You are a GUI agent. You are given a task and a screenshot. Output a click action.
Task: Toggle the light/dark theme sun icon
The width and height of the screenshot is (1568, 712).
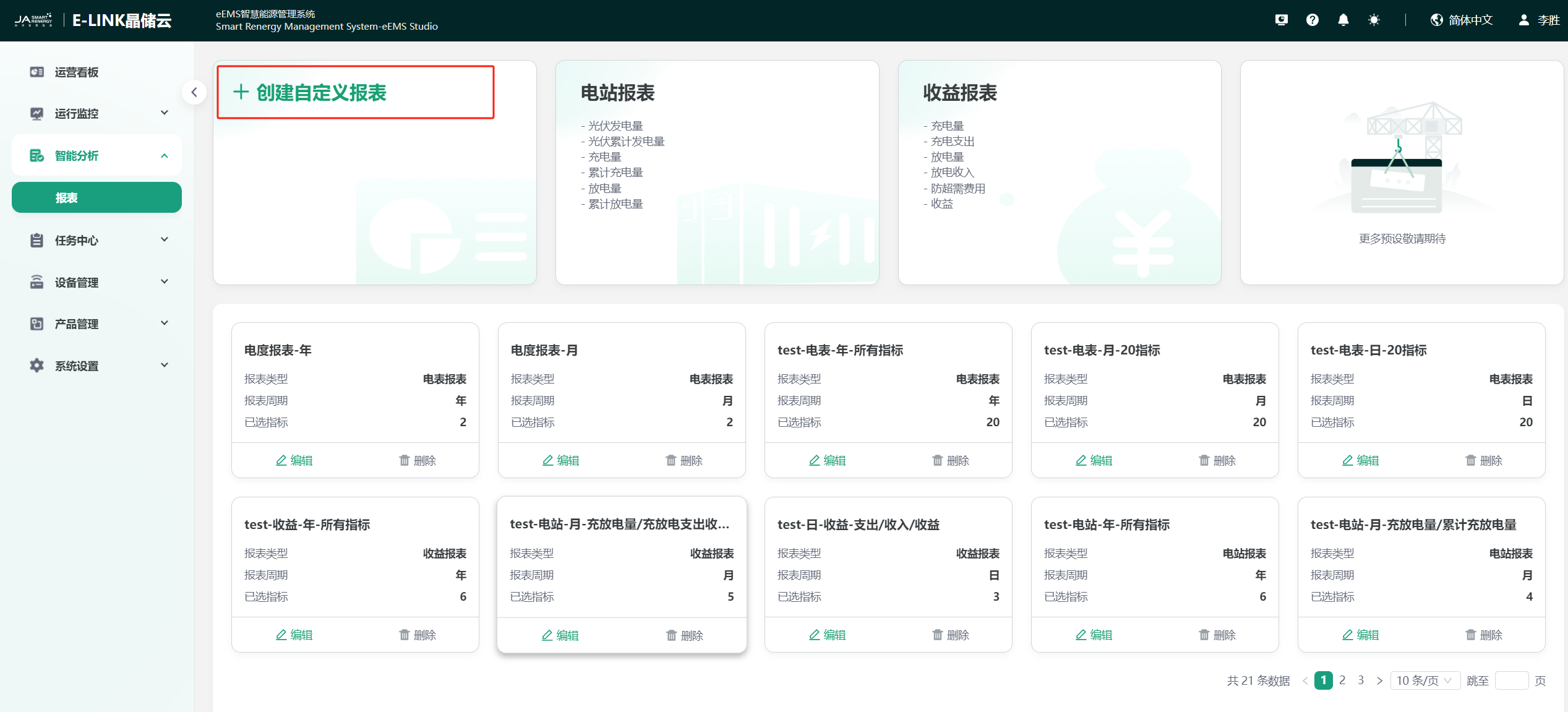[x=1374, y=20]
